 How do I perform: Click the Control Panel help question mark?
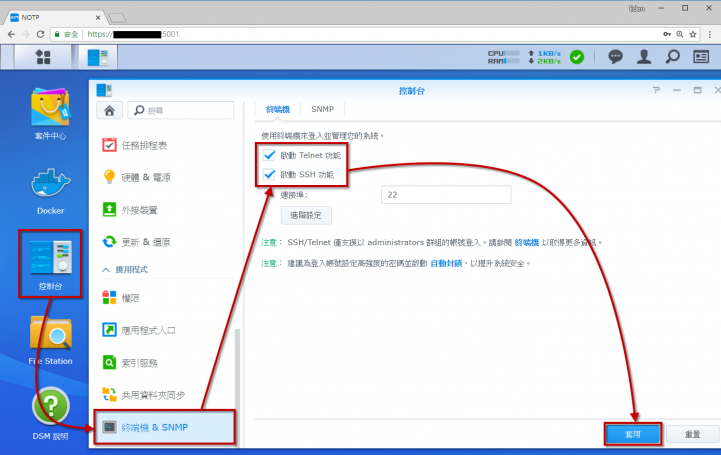(x=656, y=90)
